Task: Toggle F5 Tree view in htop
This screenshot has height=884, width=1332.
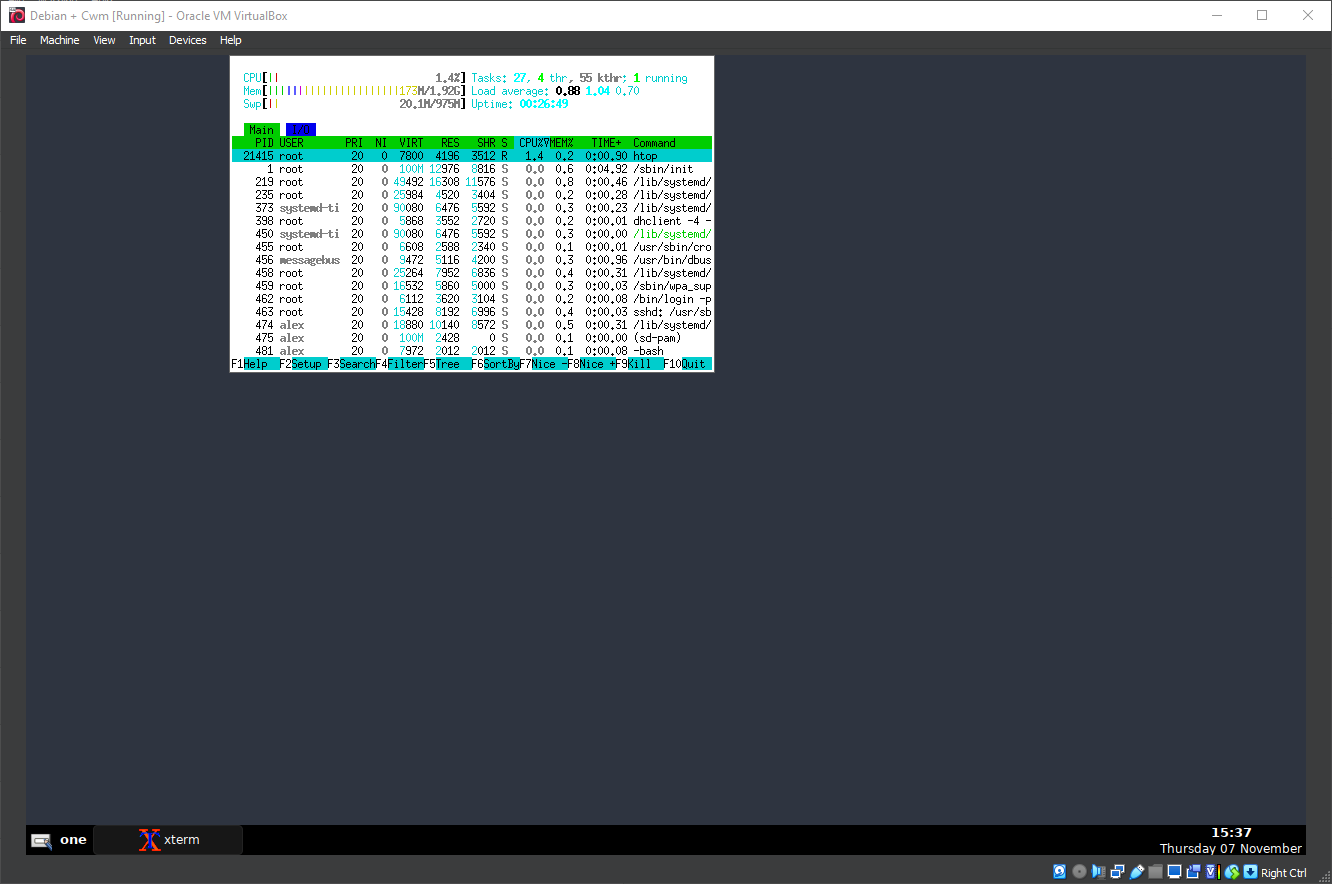Action: pyautogui.click(x=447, y=364)
